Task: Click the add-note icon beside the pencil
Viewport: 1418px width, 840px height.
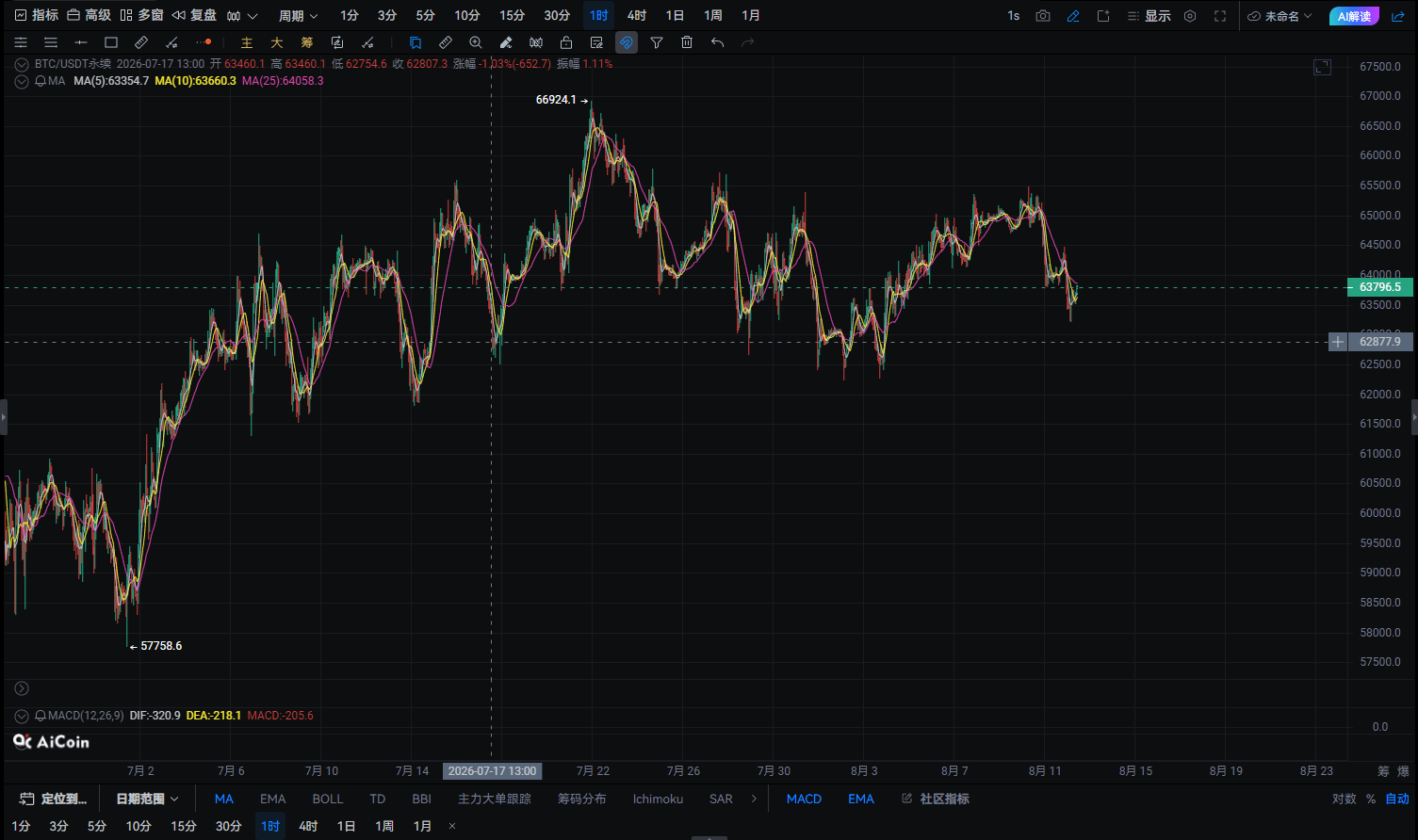Action: click(x=1103, y=16)
